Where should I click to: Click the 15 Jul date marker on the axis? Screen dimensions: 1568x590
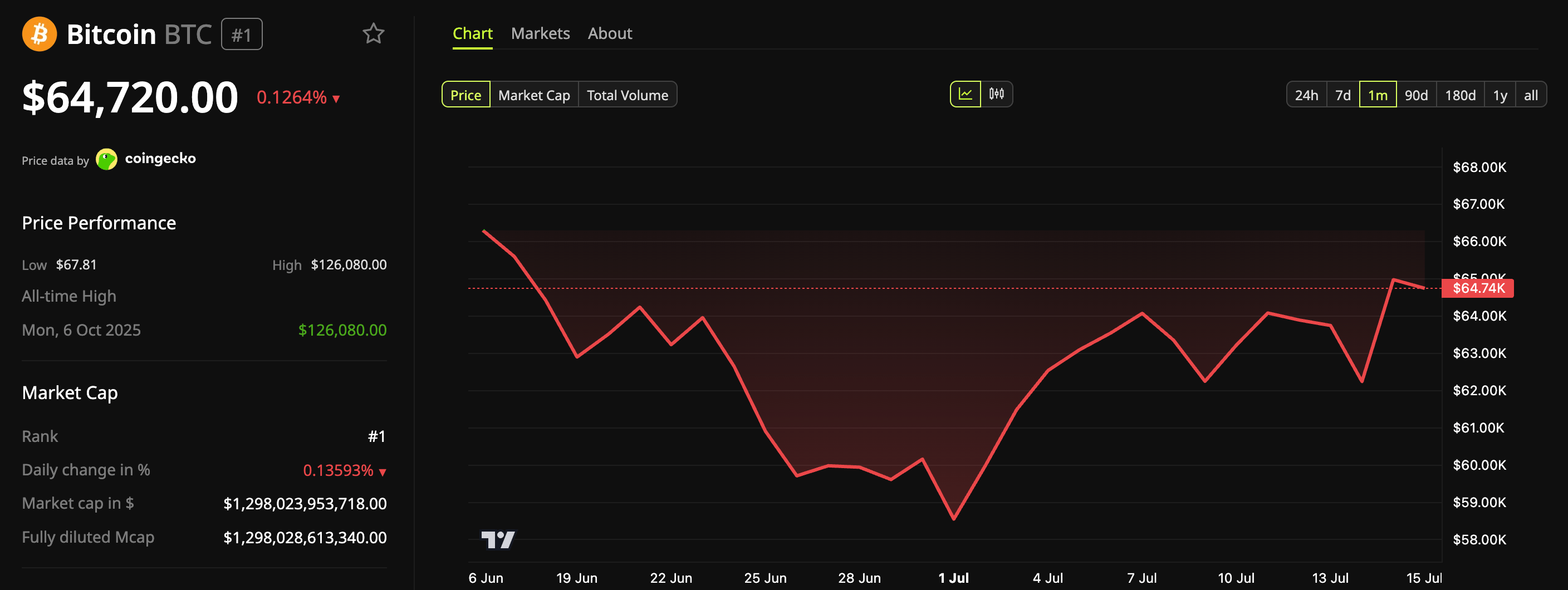click(x=1424, y=578)
